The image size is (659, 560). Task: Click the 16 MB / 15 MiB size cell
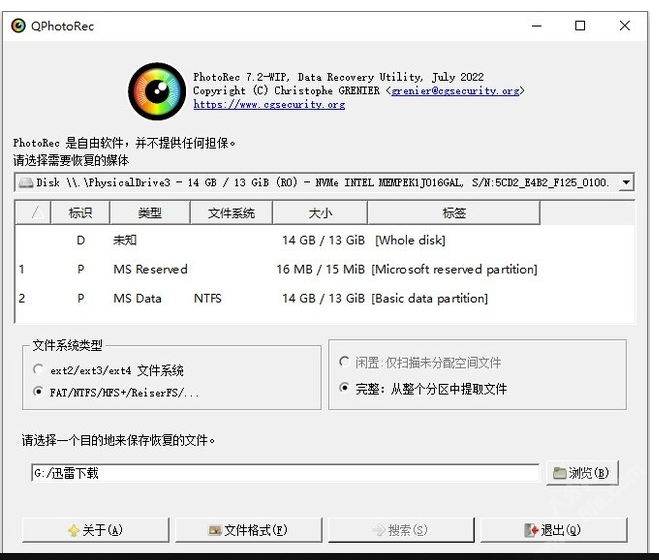tap(320, 269)
